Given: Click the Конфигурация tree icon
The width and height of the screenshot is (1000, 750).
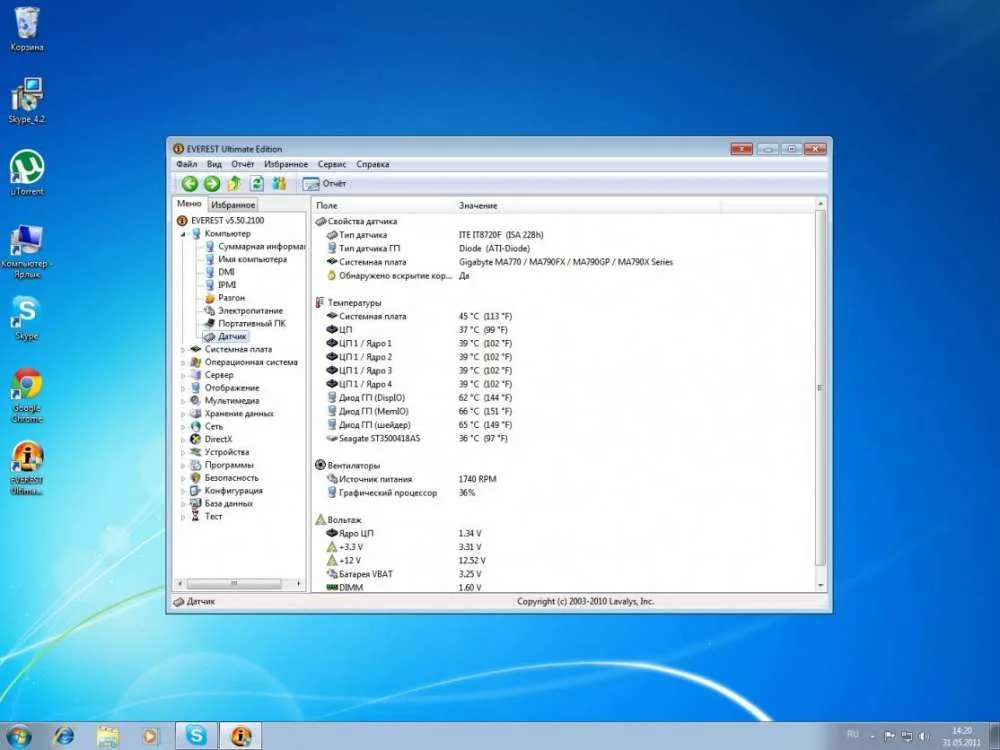Looking at the screenshot, I should point(196,490).
